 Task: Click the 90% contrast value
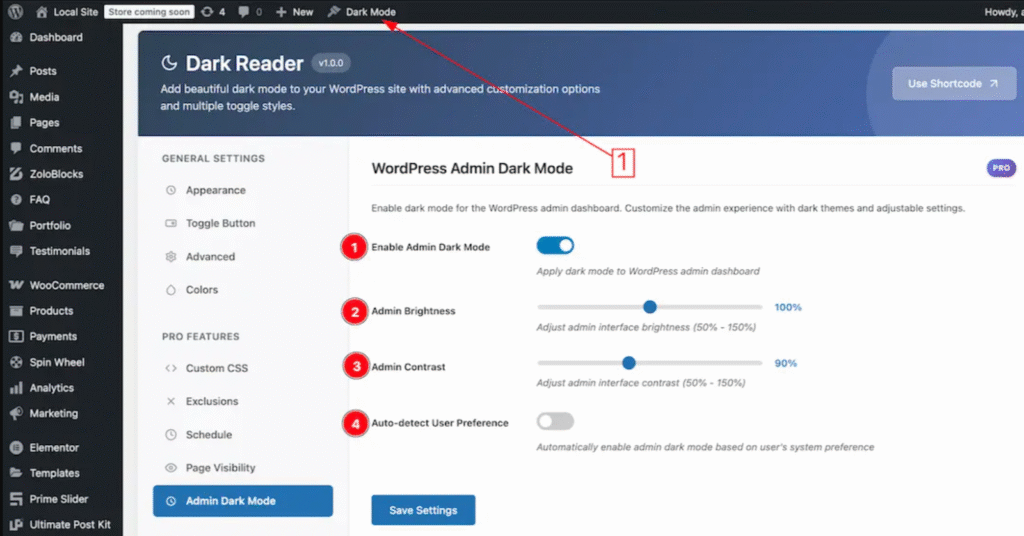tap(786, 363)
